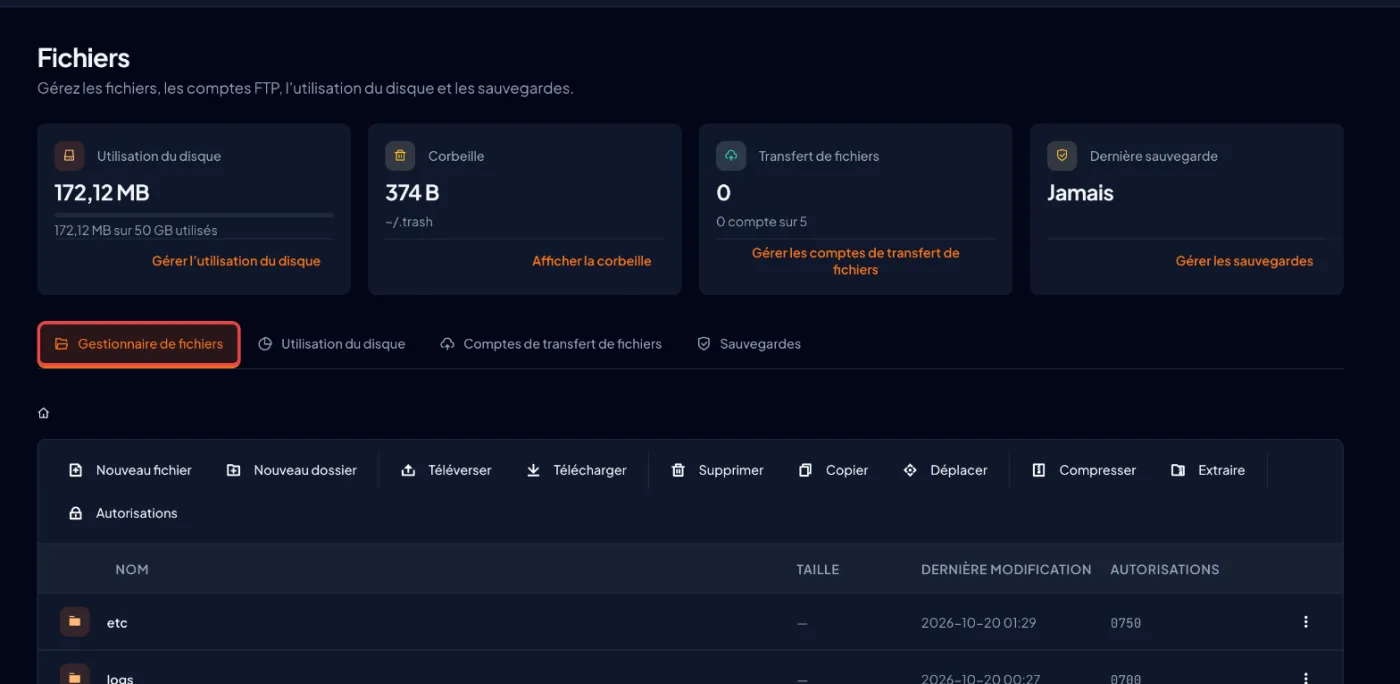Screen dimensions: 1400x684
Task: Click Supprimer in the toolbar
Action: (717, 470)
